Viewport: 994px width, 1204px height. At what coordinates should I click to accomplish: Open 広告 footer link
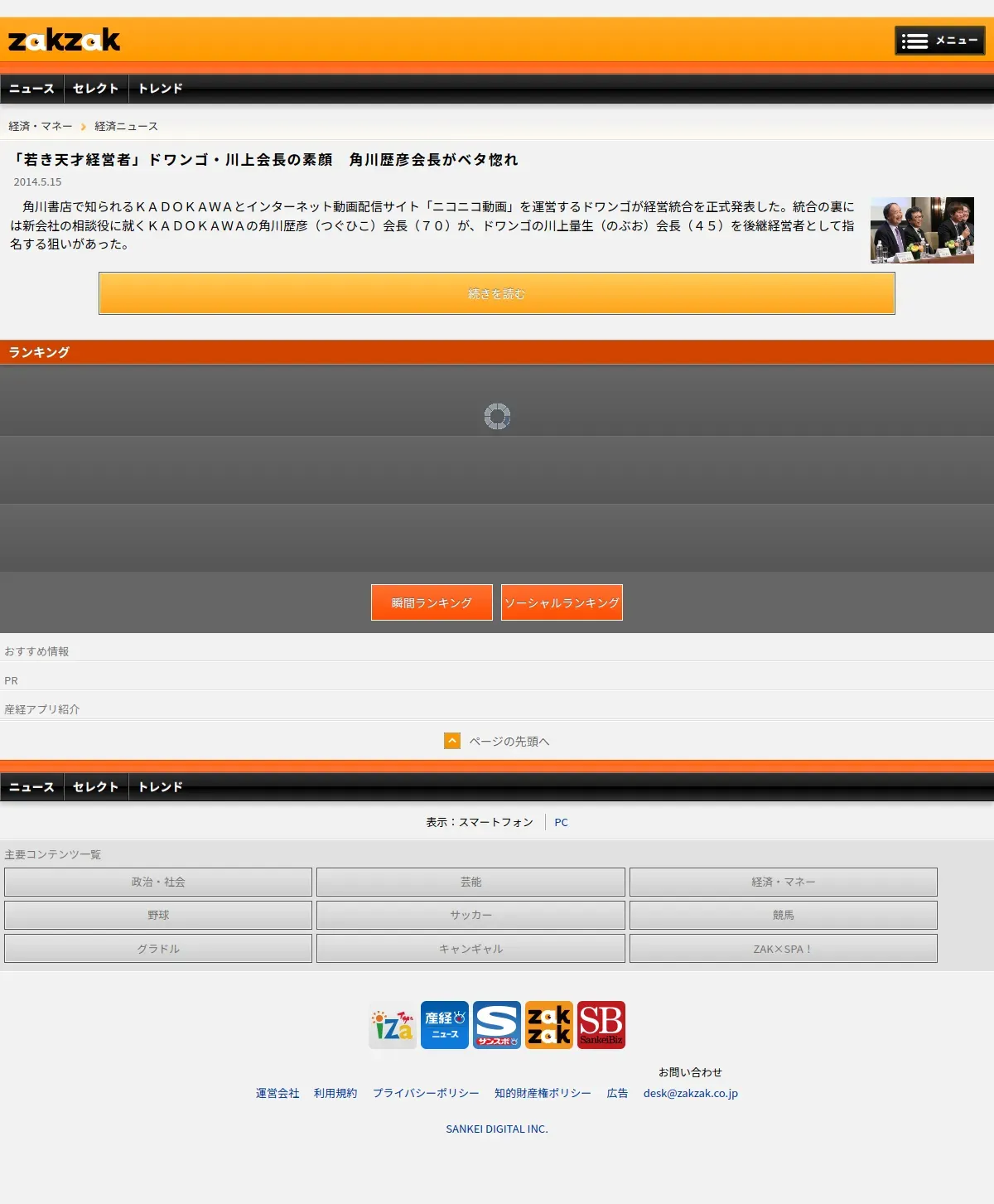click(x=617, y=1093)
